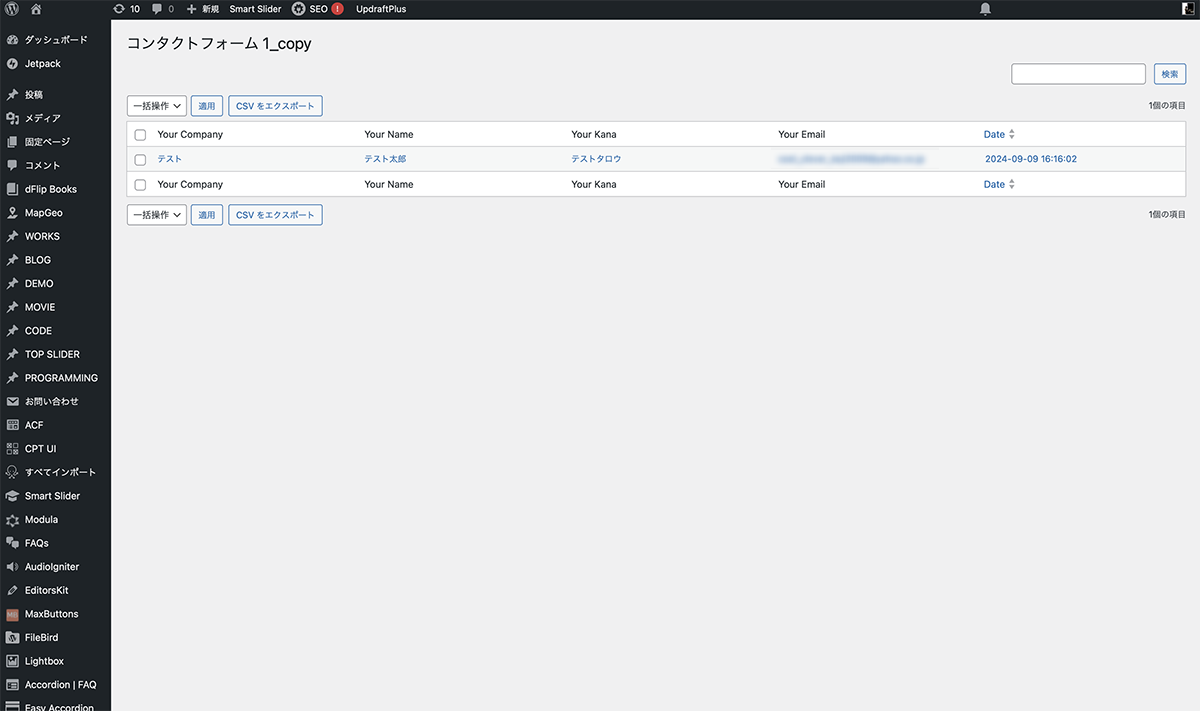
Task: Open the comments bubble icon in toolbar
Action: tap(158, 9)
